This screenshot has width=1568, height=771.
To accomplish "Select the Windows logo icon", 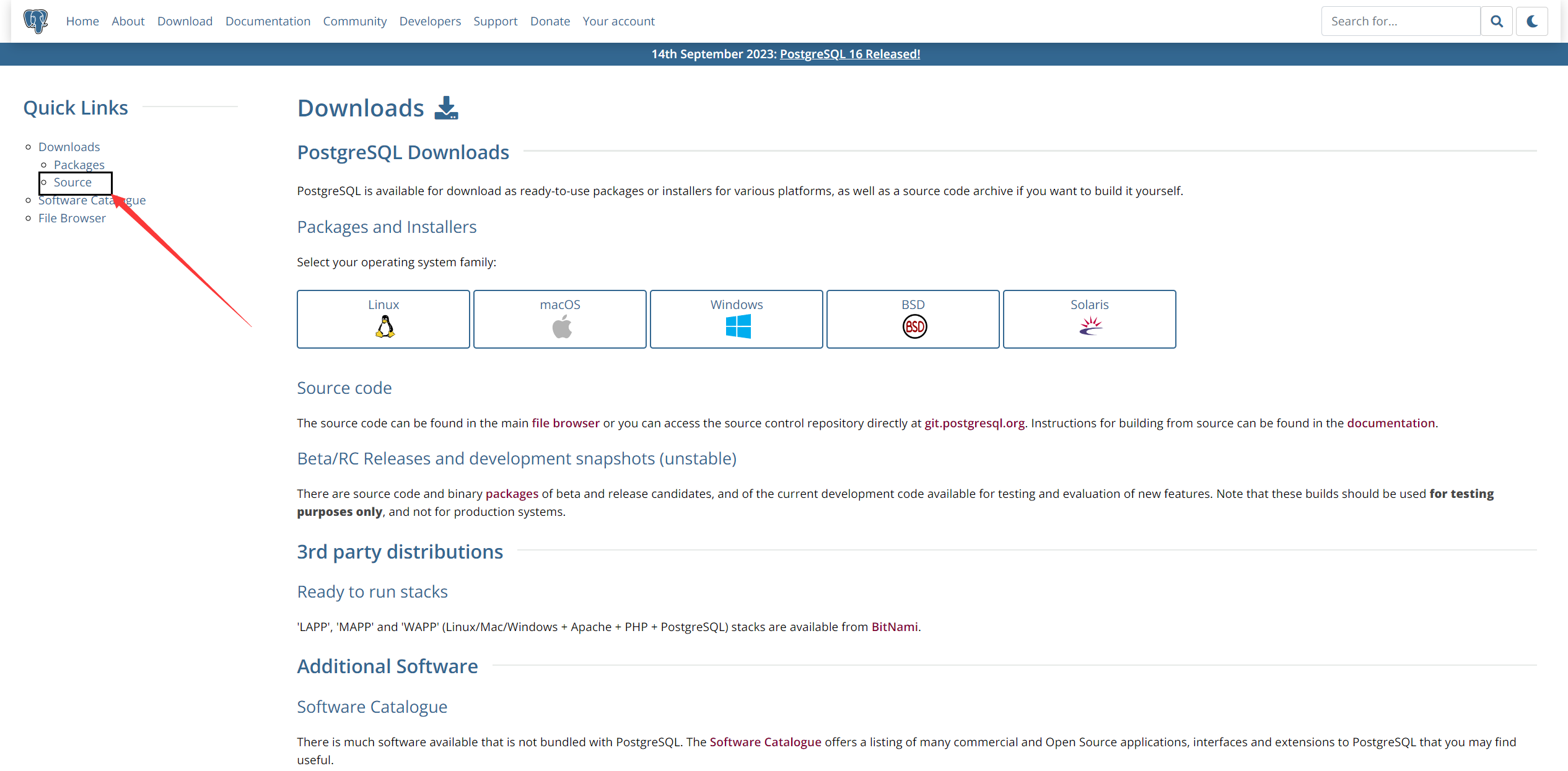I will point(738,326).
